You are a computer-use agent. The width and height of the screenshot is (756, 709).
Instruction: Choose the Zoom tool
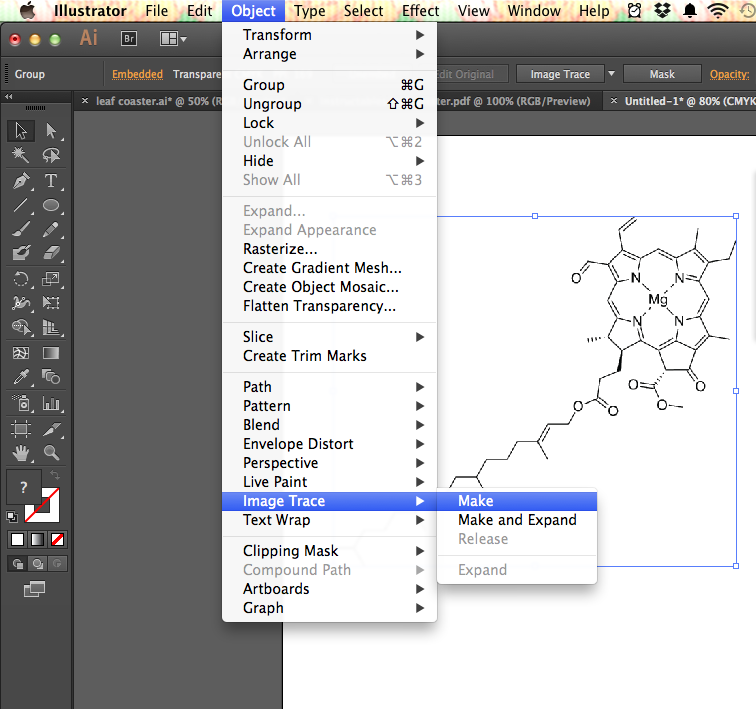pos(51,453)
